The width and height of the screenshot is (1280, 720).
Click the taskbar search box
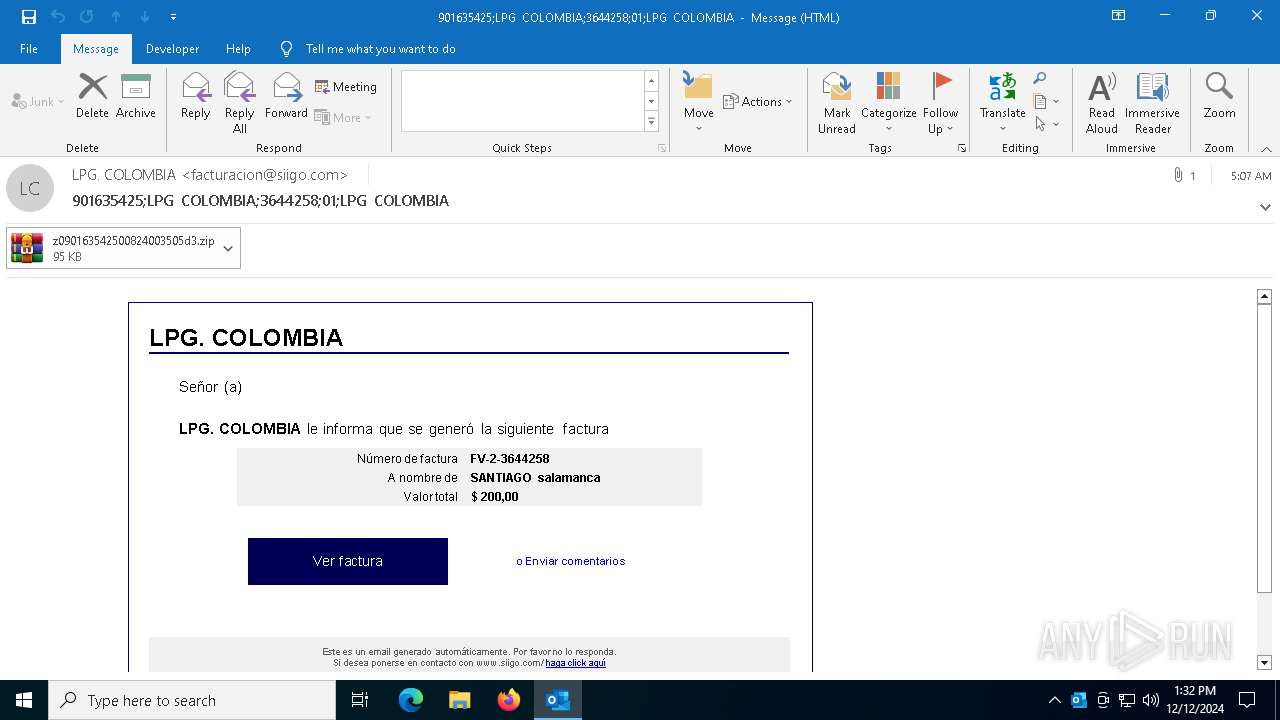[192, 700]
